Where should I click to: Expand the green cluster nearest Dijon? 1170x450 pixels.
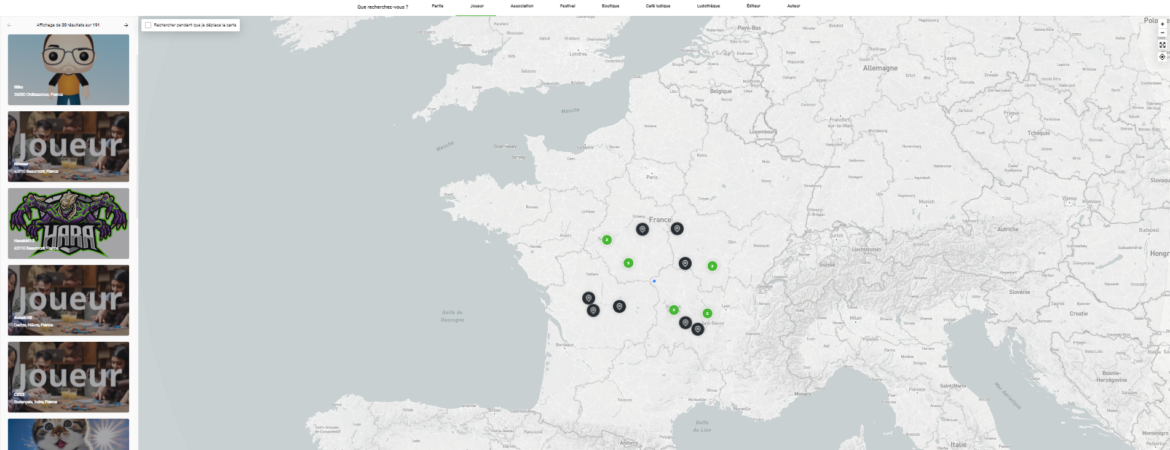coord(712,266)
